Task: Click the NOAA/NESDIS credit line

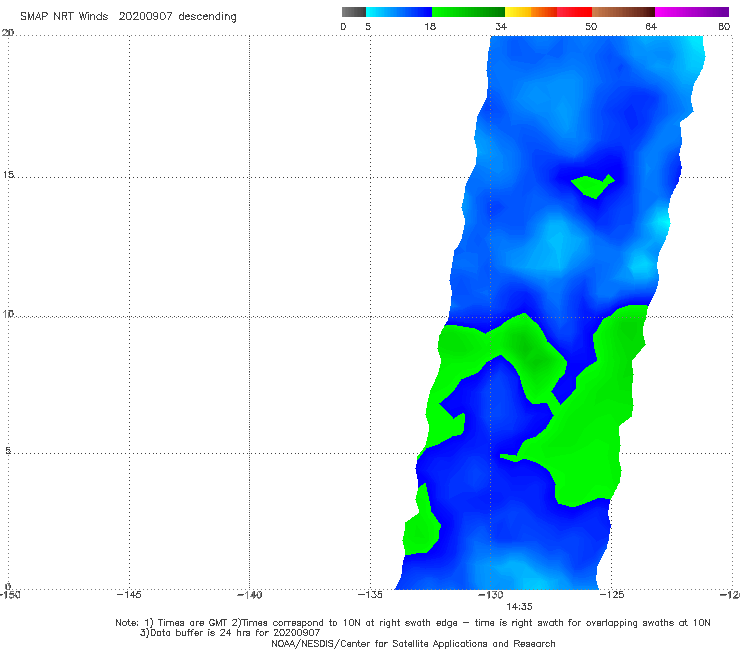Action: [413, 643]
